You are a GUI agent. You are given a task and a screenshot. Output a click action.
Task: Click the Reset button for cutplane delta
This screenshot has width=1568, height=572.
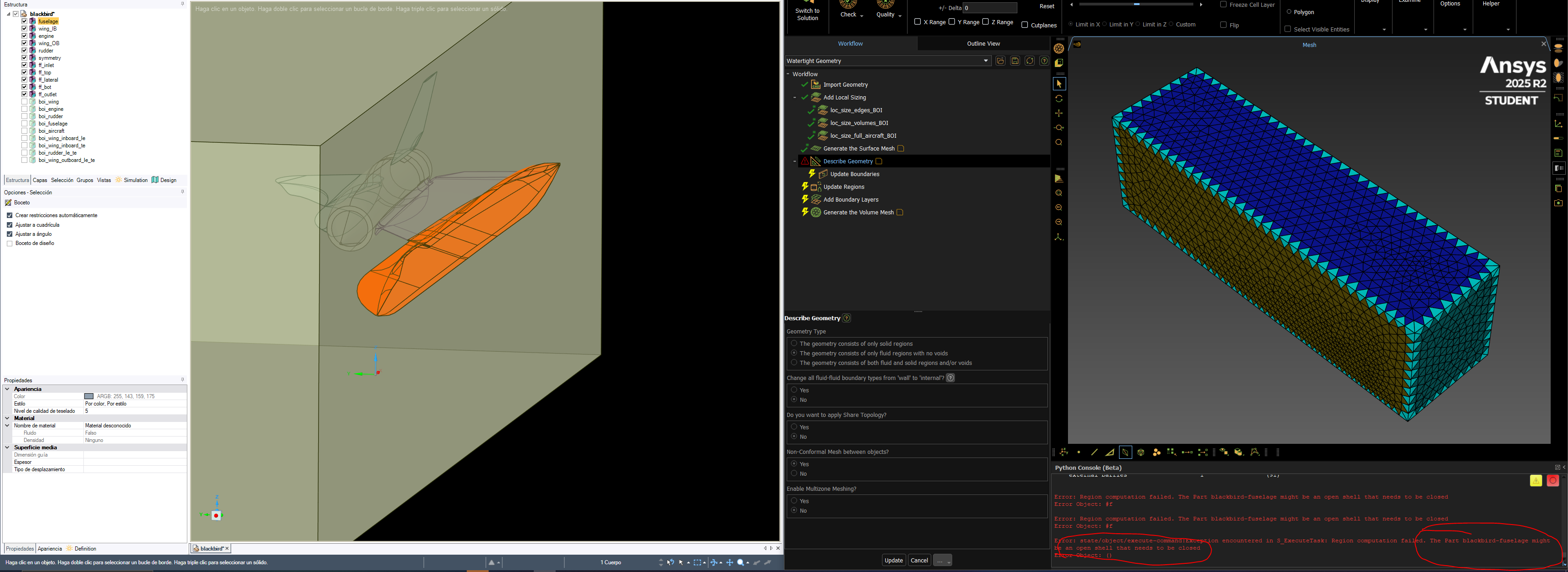[x=1047, y=7]
